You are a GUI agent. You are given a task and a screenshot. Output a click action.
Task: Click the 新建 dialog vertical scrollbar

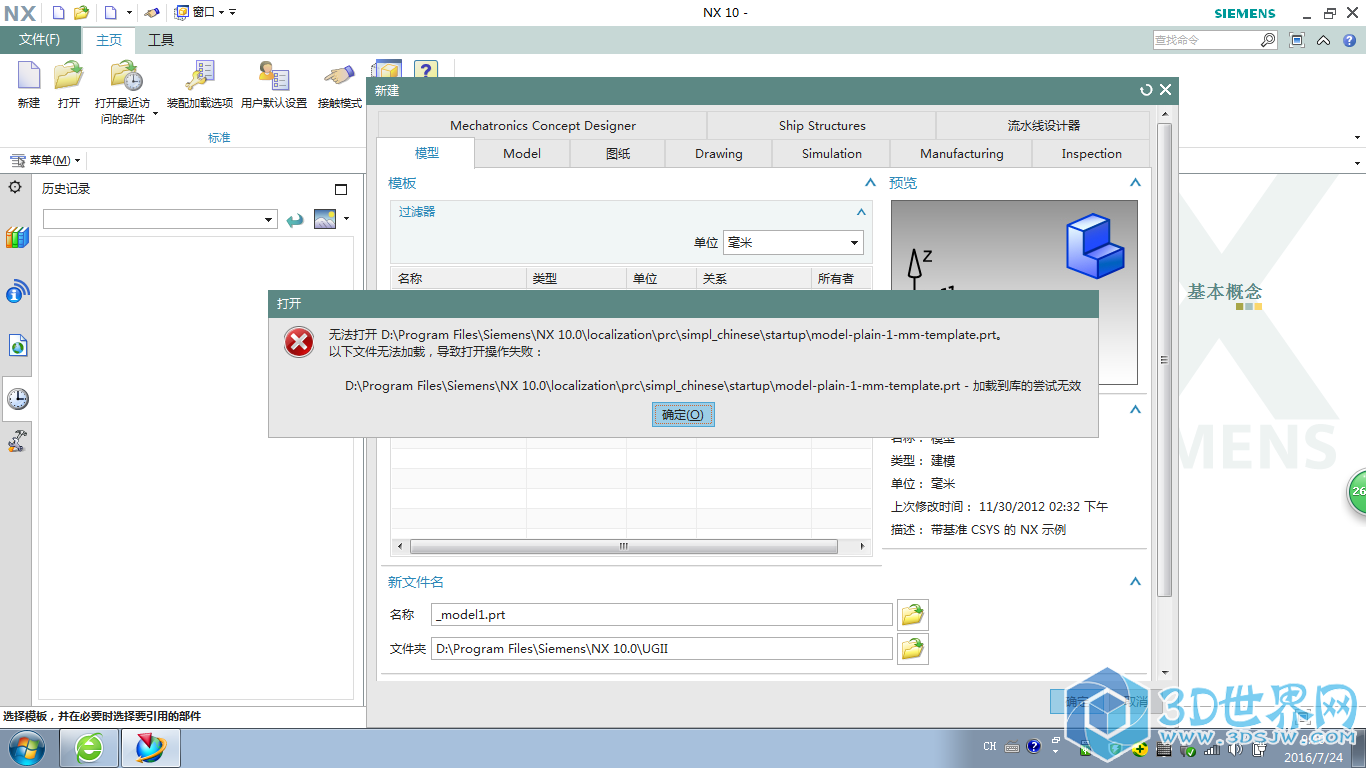1164,359
